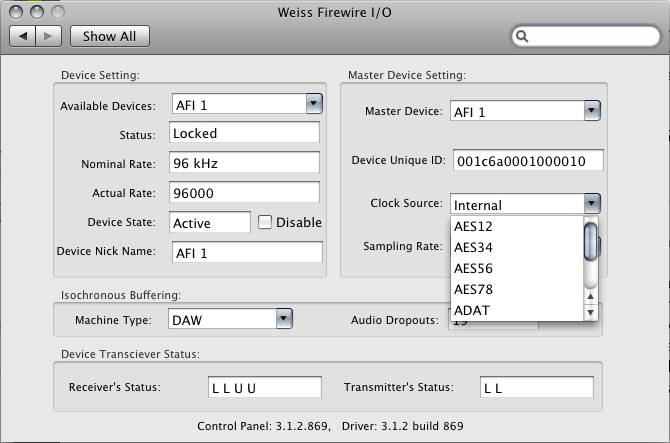Click the list scroll down arrow

pos(591,313)
